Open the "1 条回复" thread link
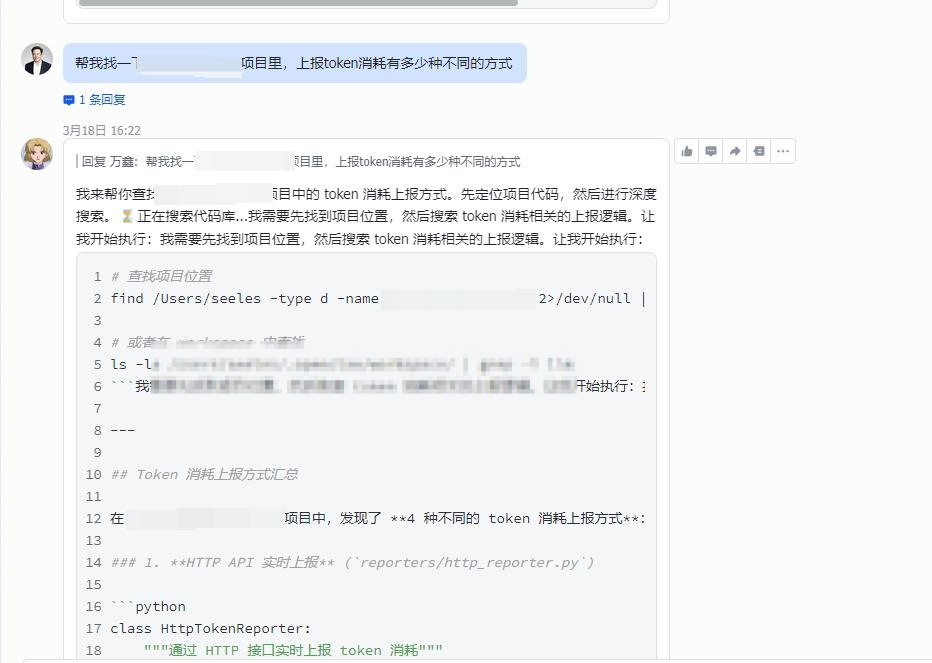This screenshot has width=932, height=663. pos(102,100)
